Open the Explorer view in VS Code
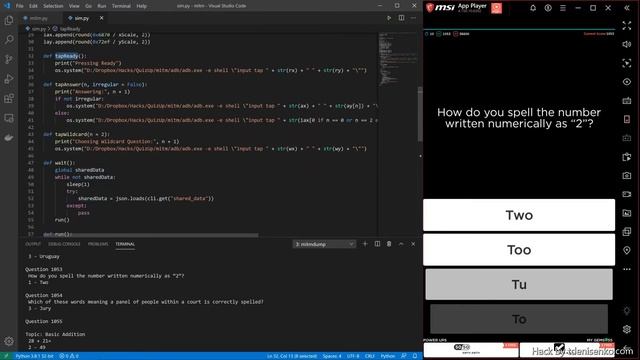The image size is (640, 360). [x=9, y=20]
